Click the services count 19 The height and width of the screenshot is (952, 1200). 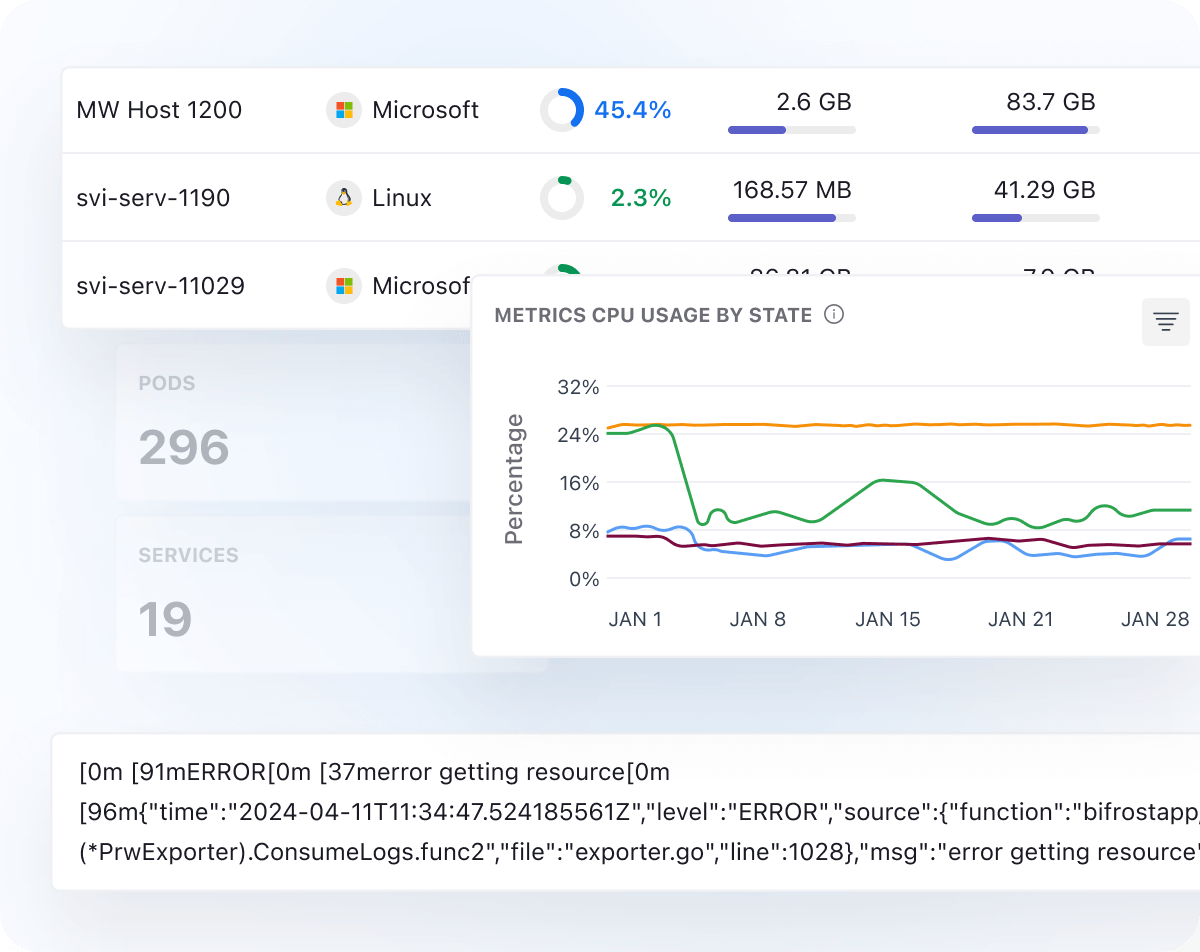click(165, 619)
